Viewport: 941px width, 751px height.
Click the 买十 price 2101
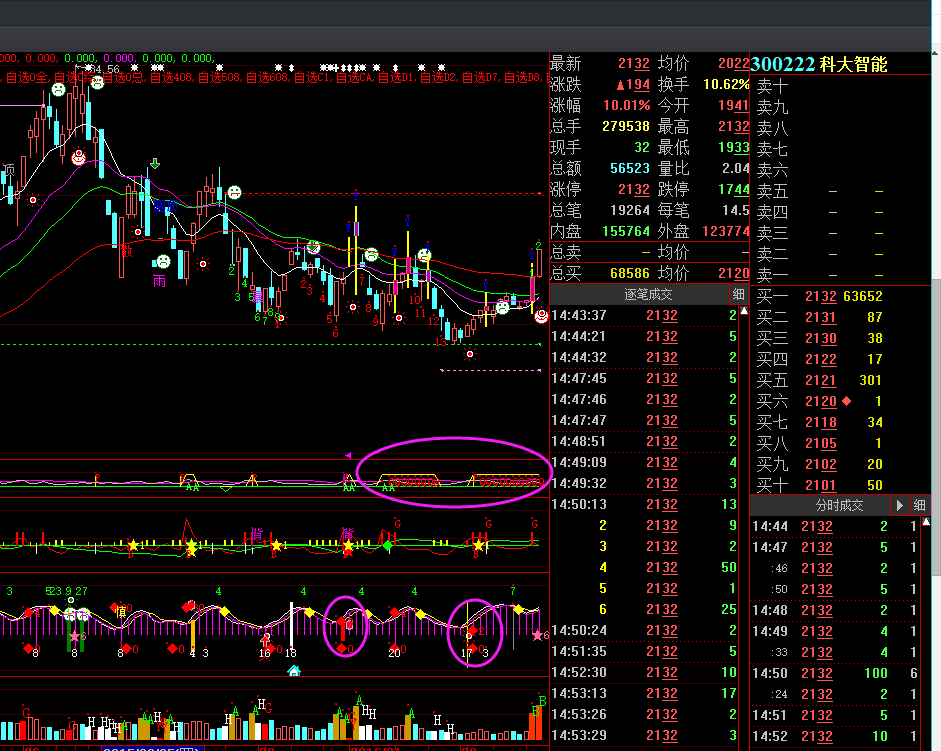(x=820, y=485)
